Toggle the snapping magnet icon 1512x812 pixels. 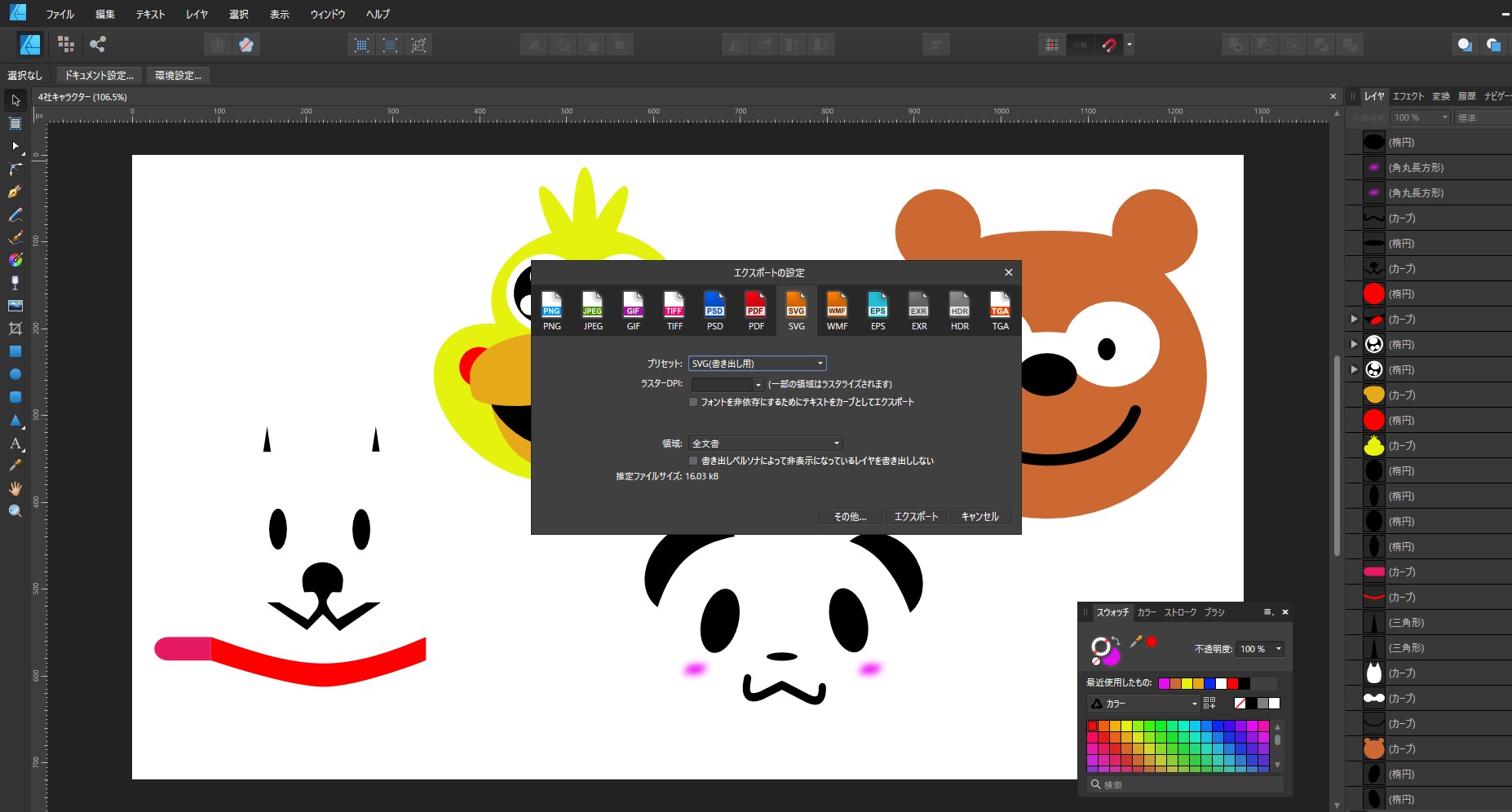pos(1108,45)
